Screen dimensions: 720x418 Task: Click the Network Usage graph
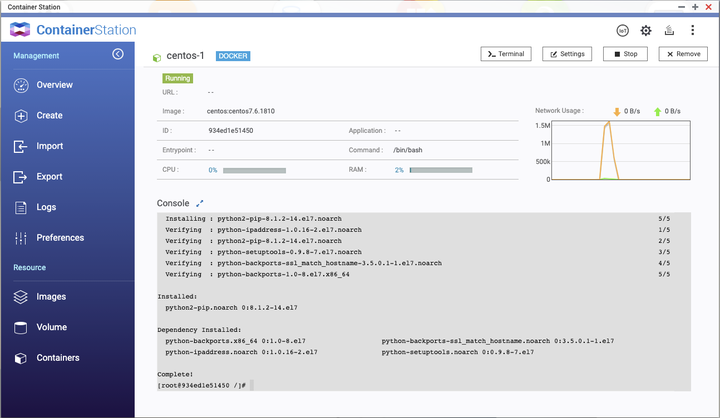coord(621,150)
